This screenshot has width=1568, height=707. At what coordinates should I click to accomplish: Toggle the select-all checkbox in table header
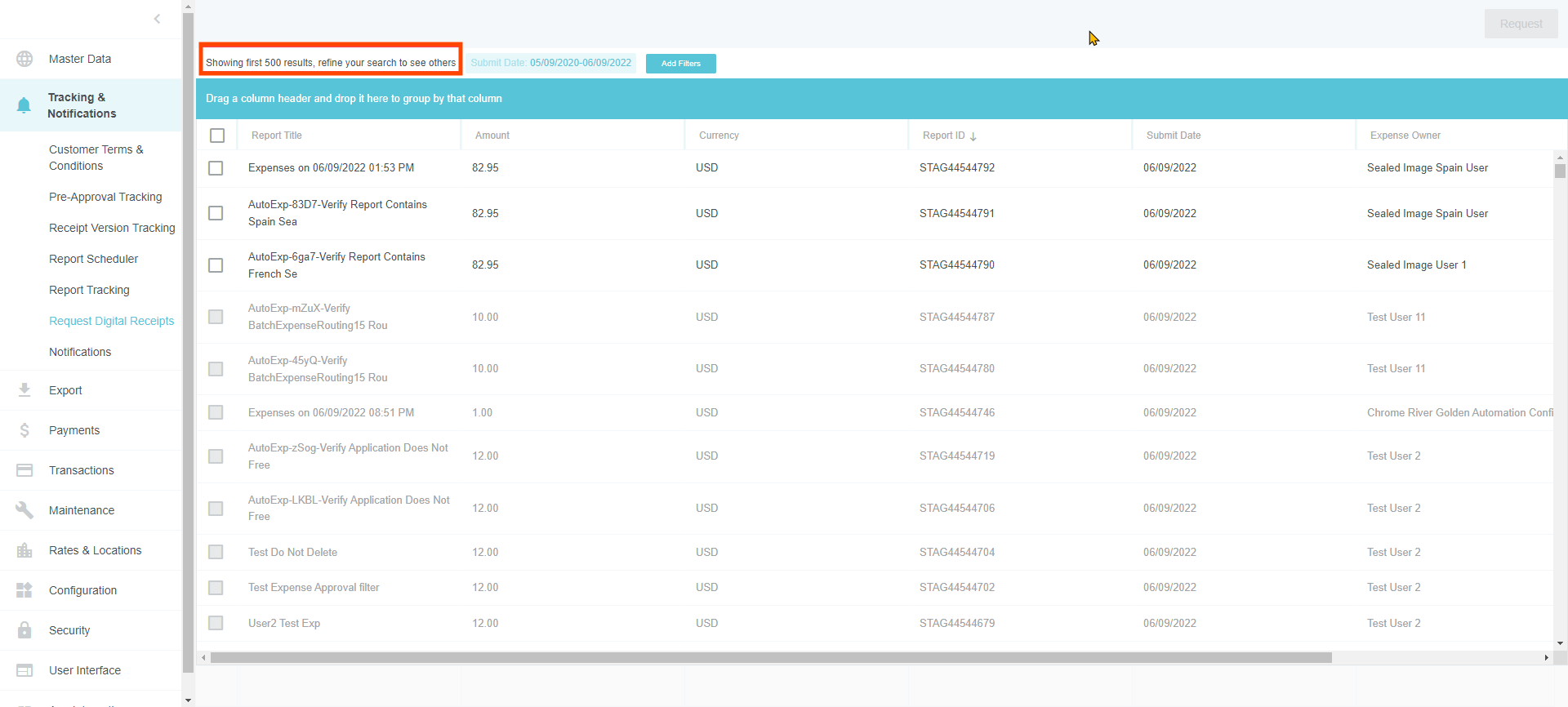coord(217,136)
